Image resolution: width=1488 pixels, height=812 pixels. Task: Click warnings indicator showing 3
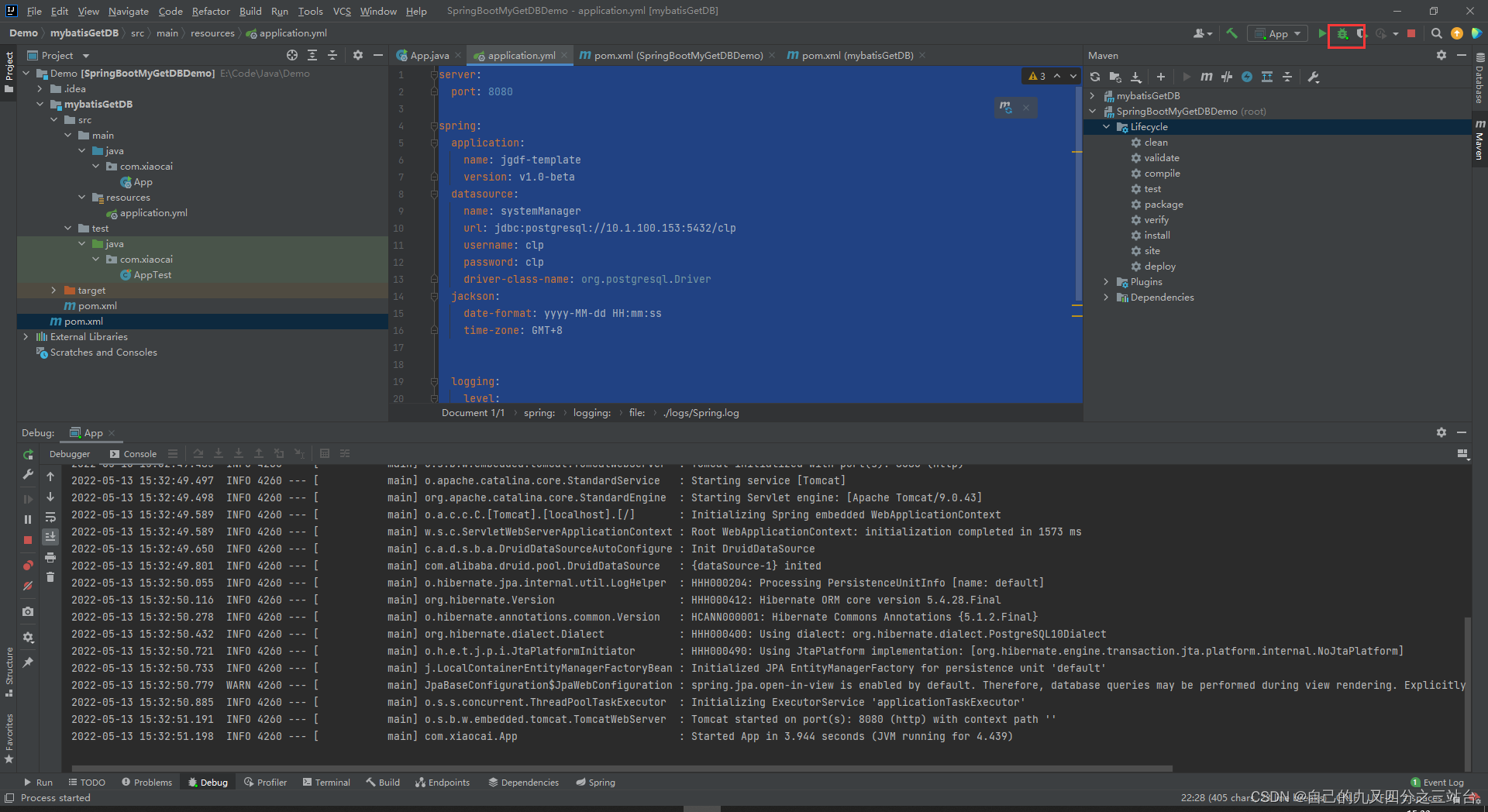click(1037, 76)
